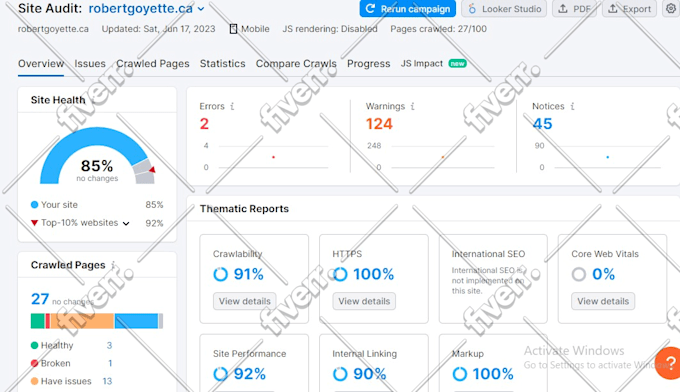The height and width of the screenshot is (392, 680).
Task: Click the HTTPS 100% progress ring
Action: tap(340, 274)
